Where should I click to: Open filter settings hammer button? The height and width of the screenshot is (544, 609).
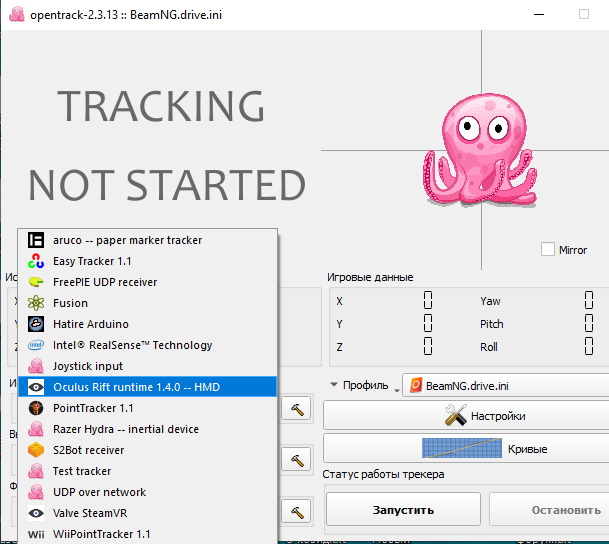point(297,511)
